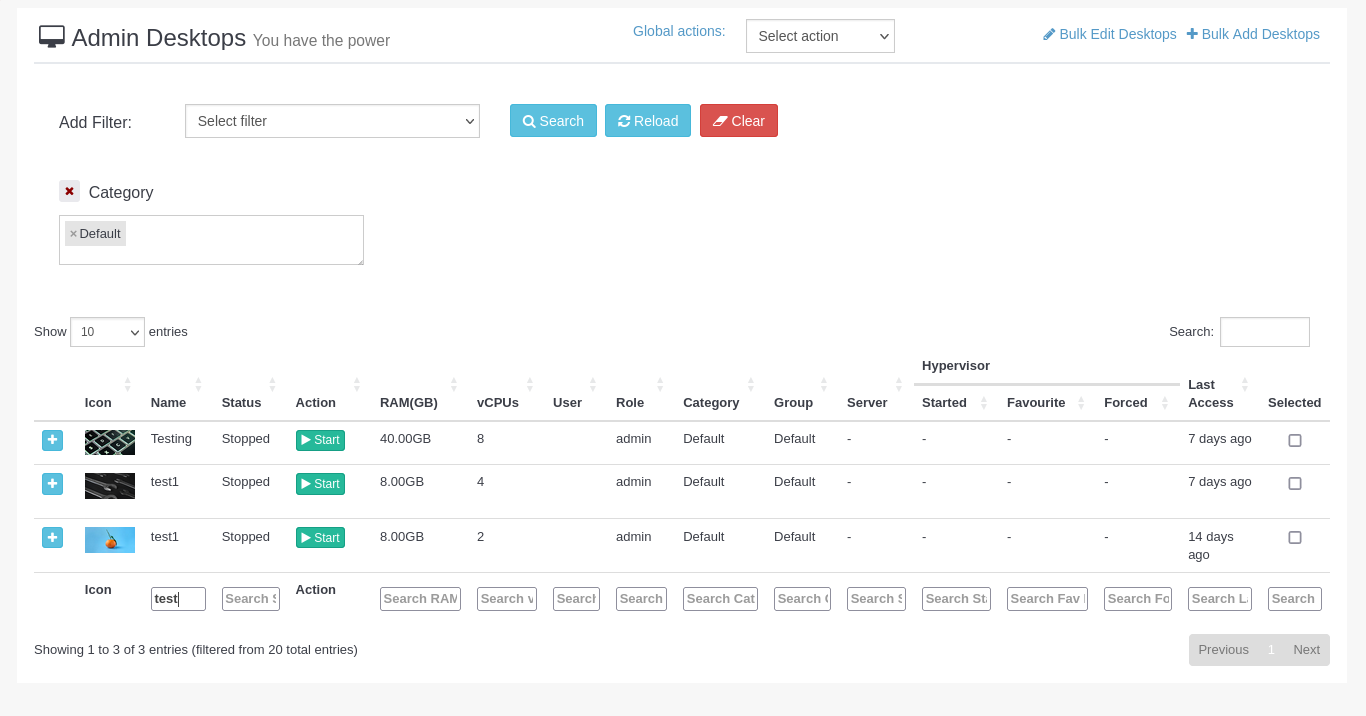Click the keyboard thumbnail of Testing desktop
Screen dimensions: 1366x716
point(110,442)
